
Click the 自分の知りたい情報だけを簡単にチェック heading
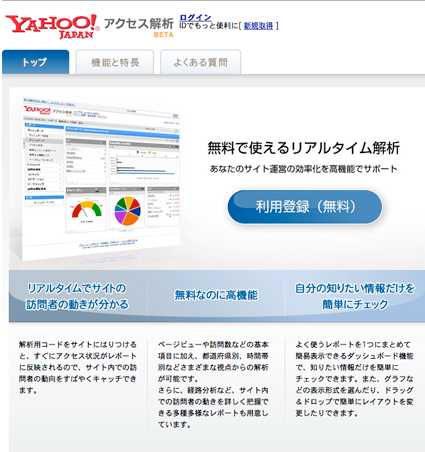[355, 296]
